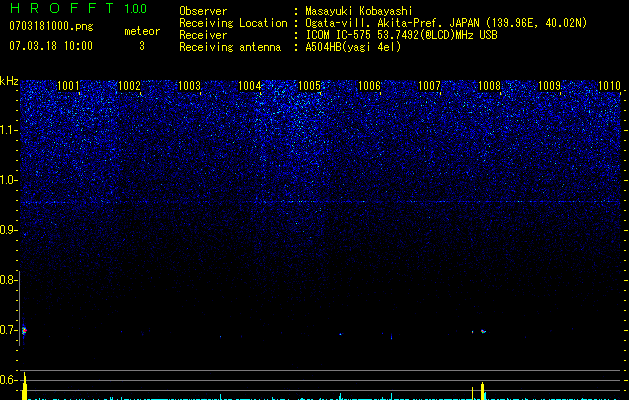Image resolution: width=629 pixels, height=400 pixels.
Task: Click the kHz axis unit label
Action: click(x=9, y=81)
